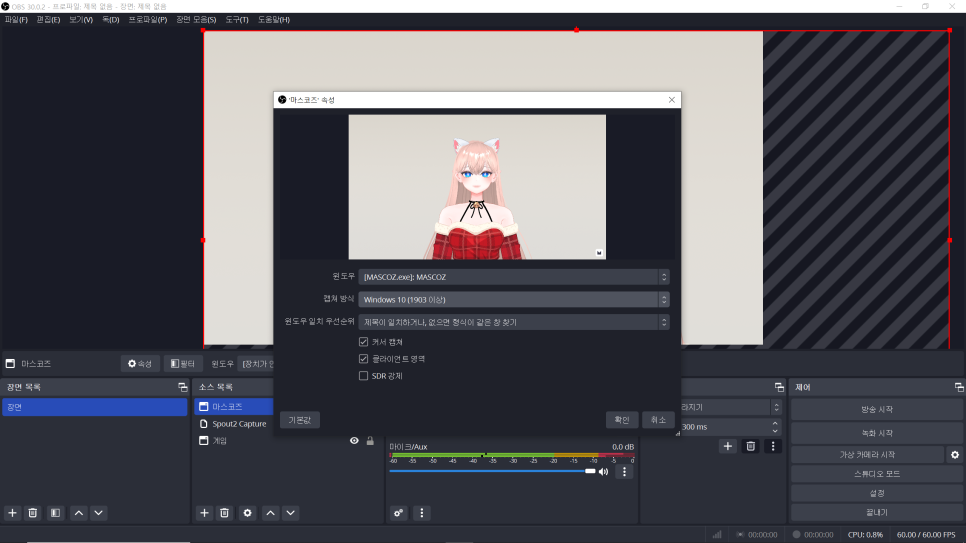Image resolution: width=966 pixels, height=543 pixels.
Task: Move source up arrow in source list
Action: [x=270, y=513]
